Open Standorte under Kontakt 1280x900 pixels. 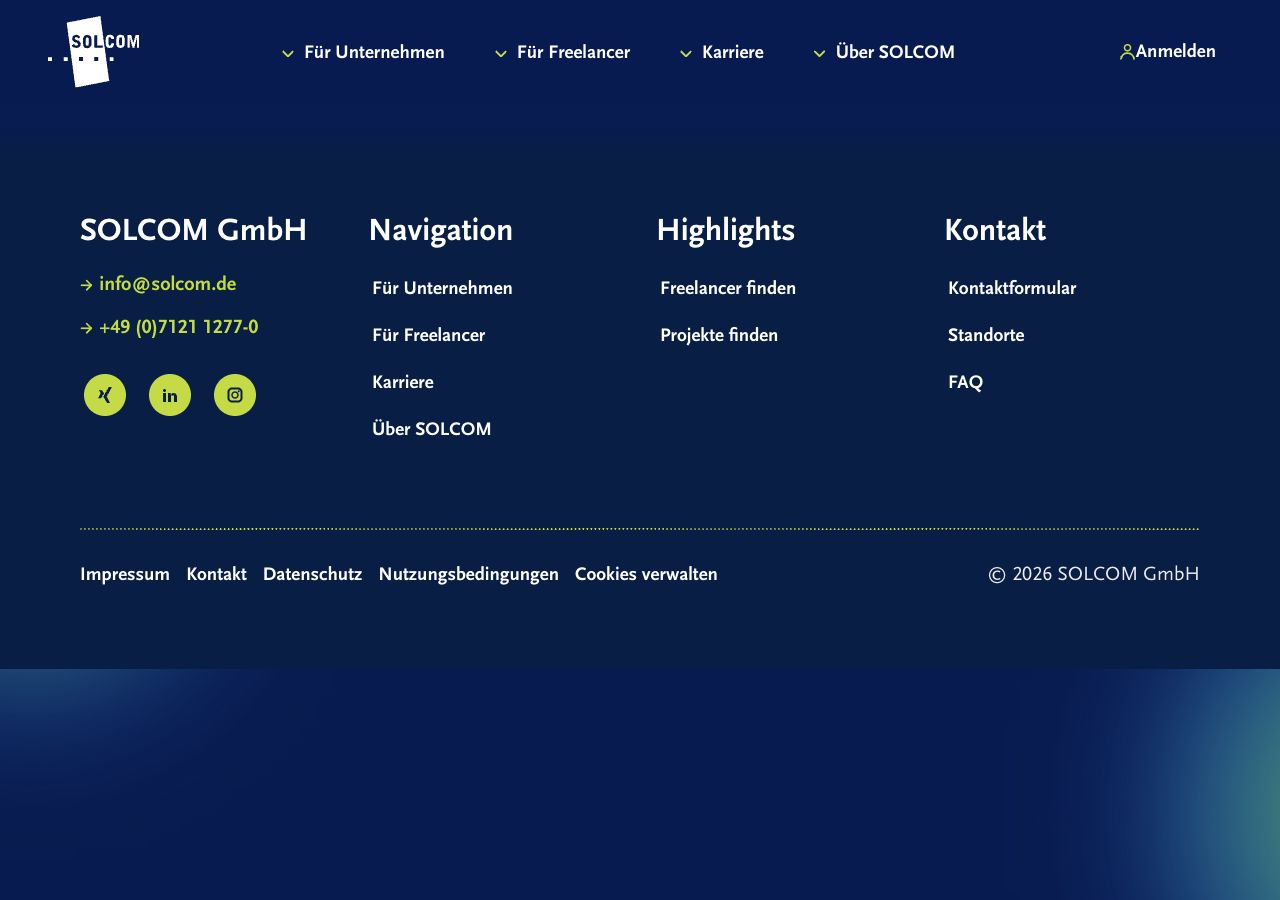coord(986,335)
